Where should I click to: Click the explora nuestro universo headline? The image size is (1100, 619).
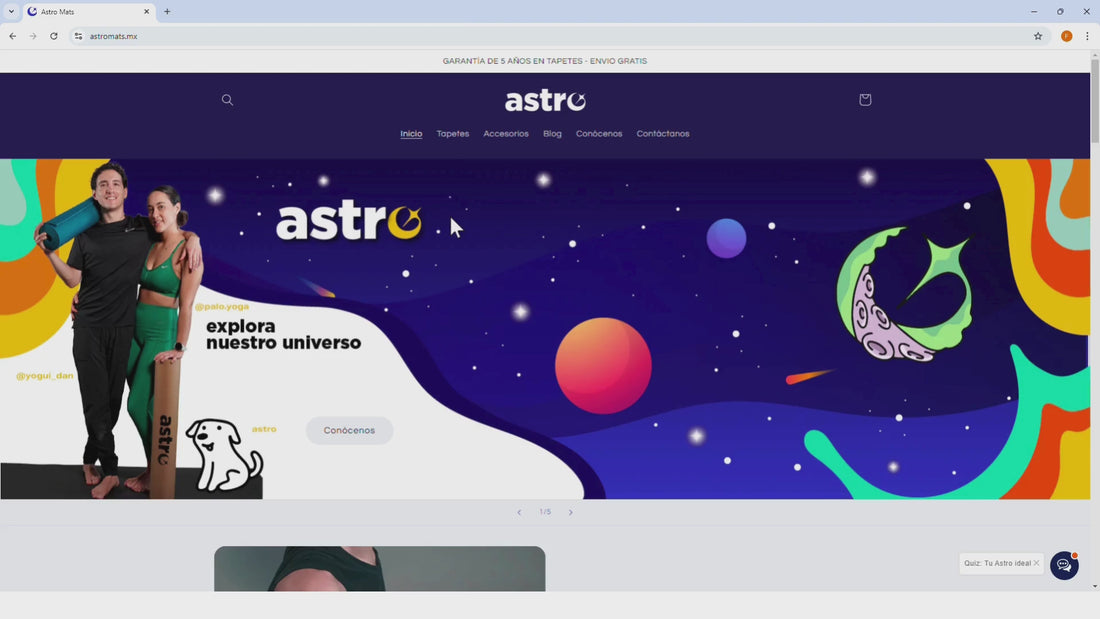click(283, 335)
